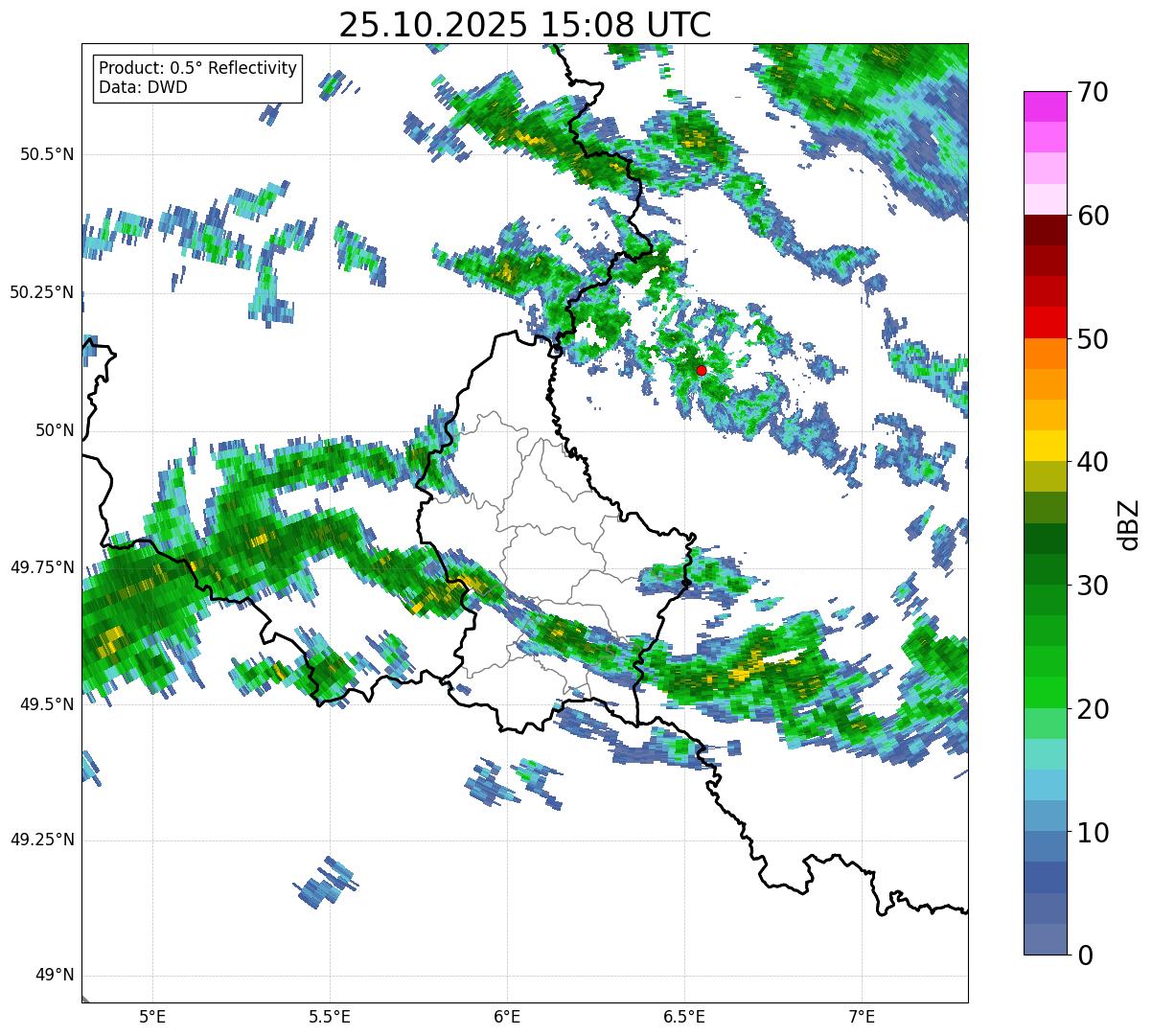This screenshot has height=1036, width=1152.
Task: Click the 50.25°N latitude label
Action: click(x=42, y=292)
